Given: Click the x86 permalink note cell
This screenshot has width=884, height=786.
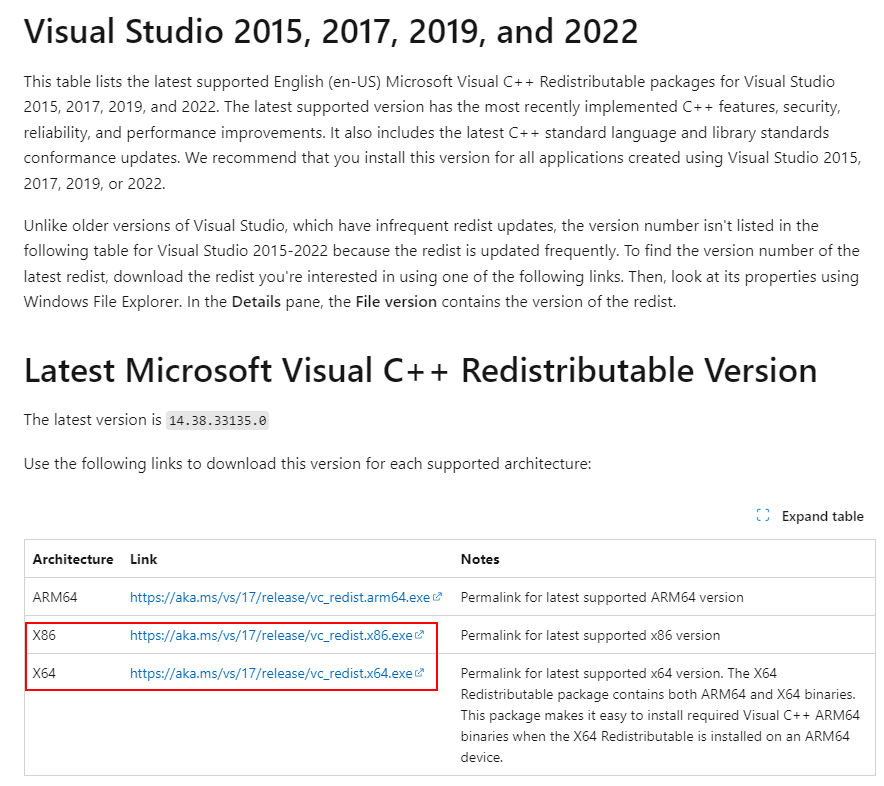Looking at the screenshot, I should pyautogui.click(x=590, y=635).
